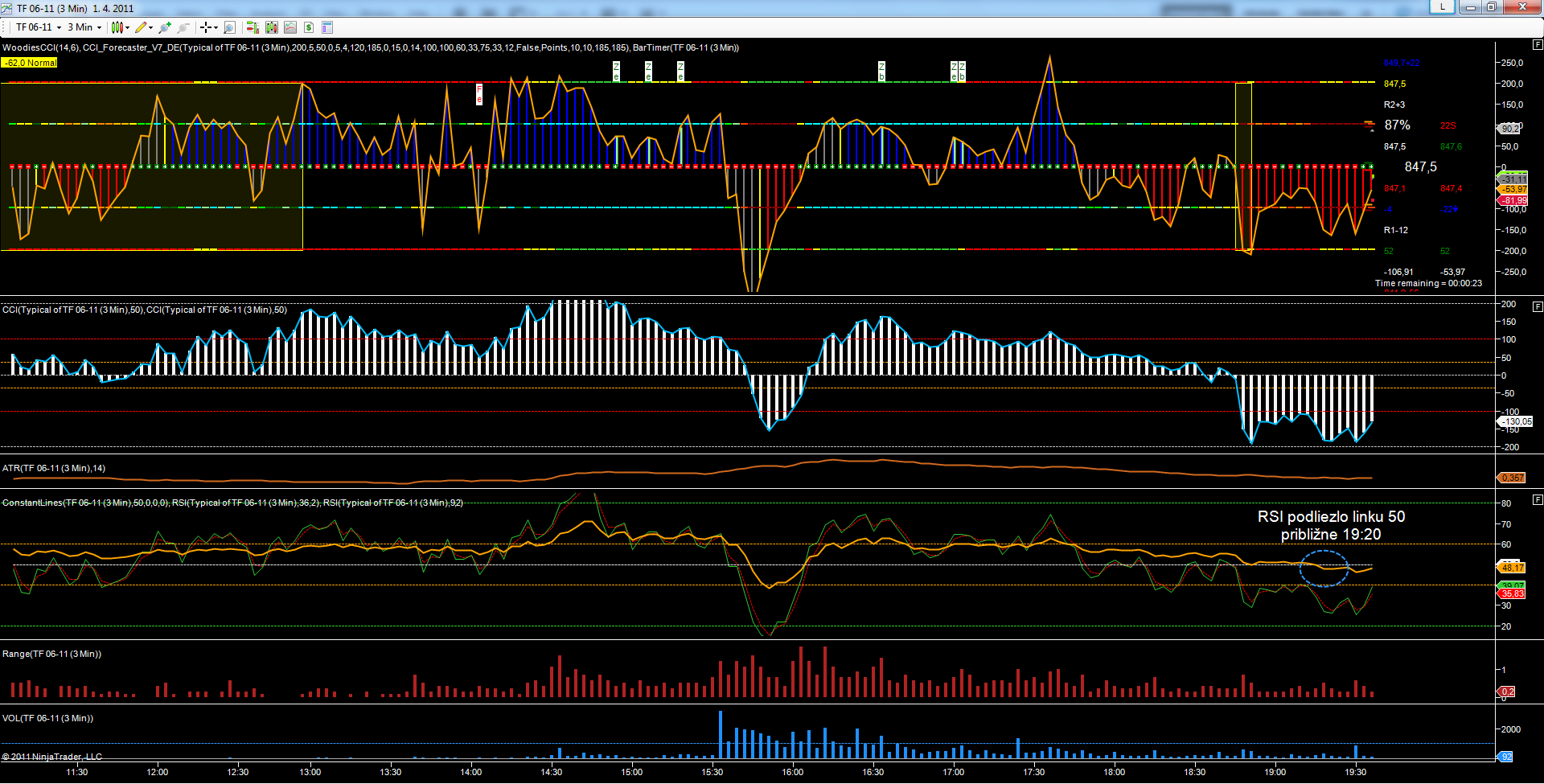Click the zoom out magnifier icon
Viewport: 1544px width, 784px height.
(x=183, y=27)
